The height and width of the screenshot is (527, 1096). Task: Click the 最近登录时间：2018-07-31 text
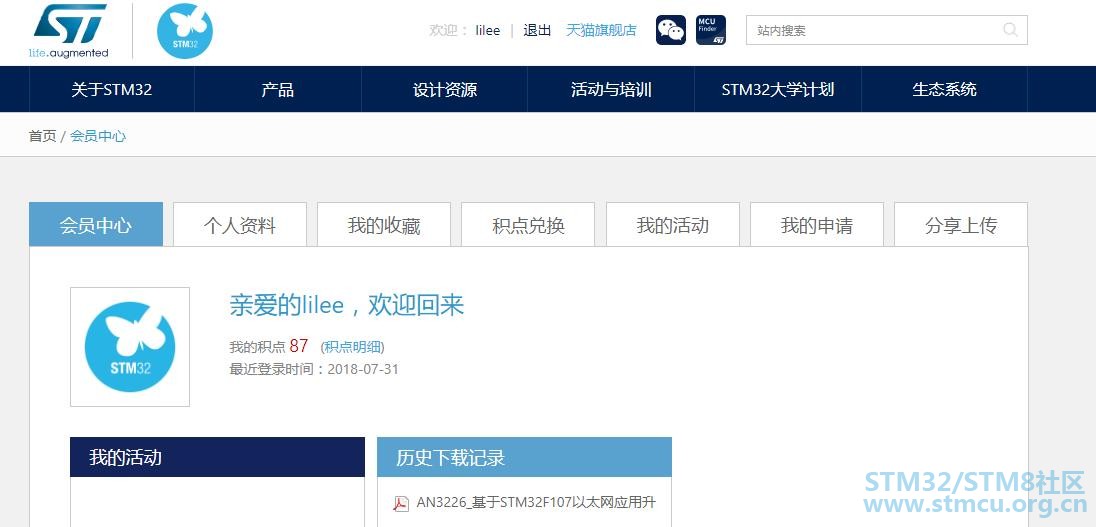click(314, 369)
